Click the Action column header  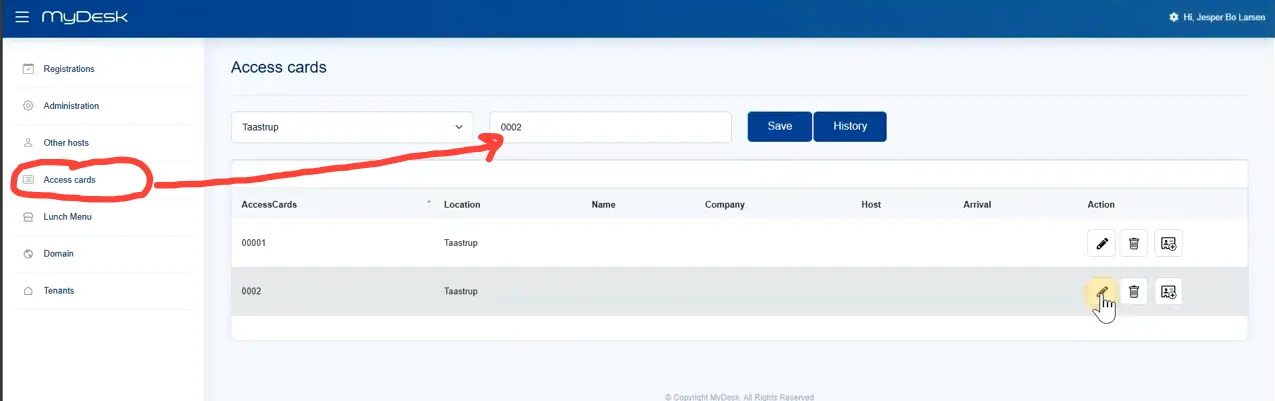pyautogui.click(x=1101, y=205)
